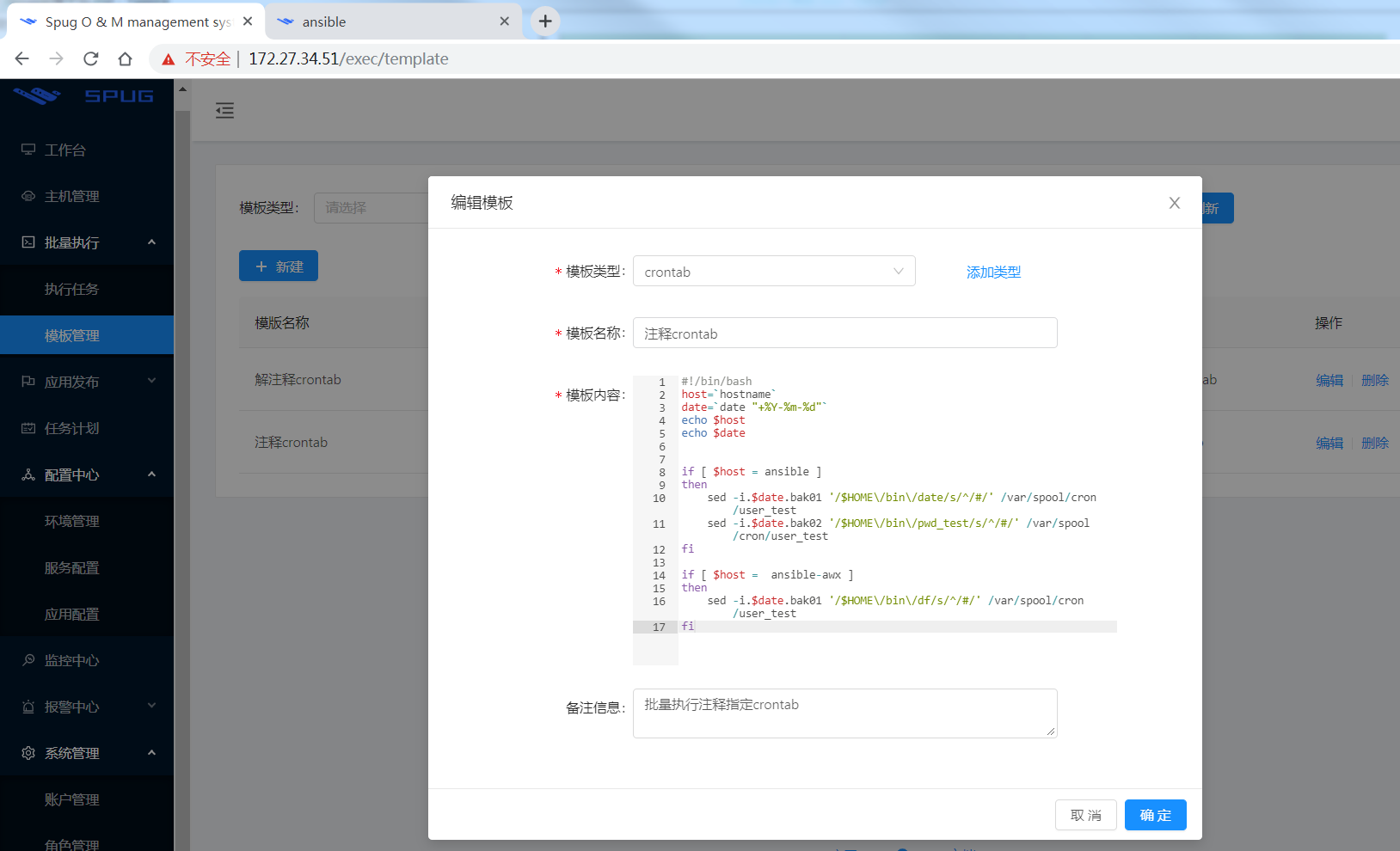Open 执行任务 submenu item
The image size is (1400, 851).
87,289
